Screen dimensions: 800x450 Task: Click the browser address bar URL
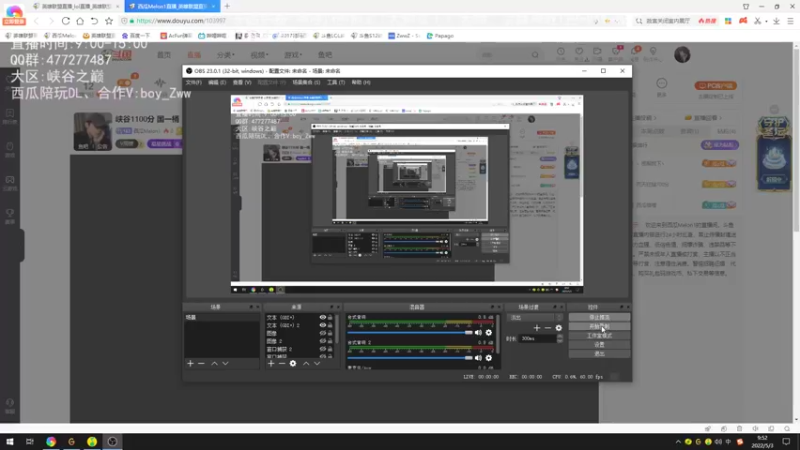tap(181, 21)
